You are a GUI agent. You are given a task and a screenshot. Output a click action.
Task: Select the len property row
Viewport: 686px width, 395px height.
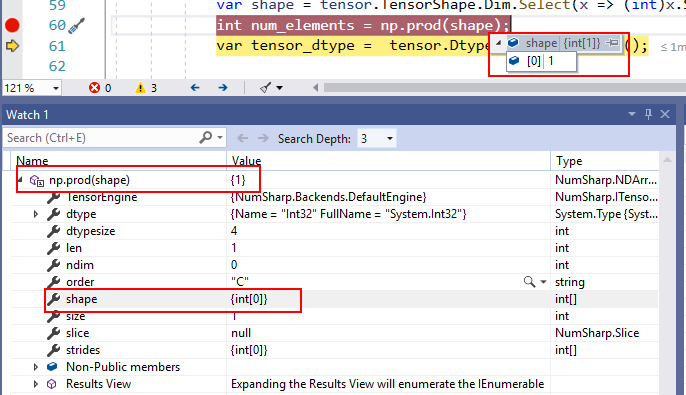tap(335, 248)
